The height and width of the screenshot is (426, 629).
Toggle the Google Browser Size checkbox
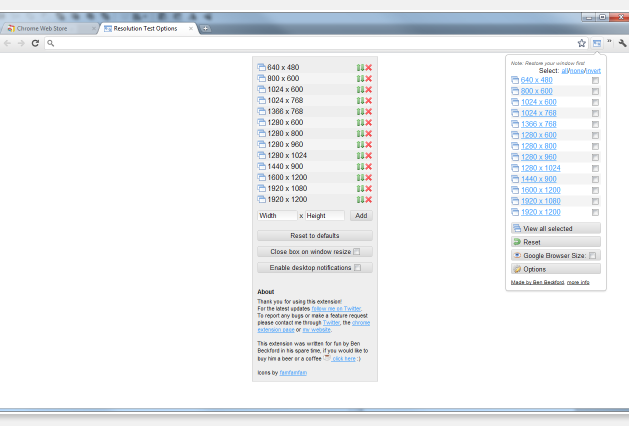point(593,256)
